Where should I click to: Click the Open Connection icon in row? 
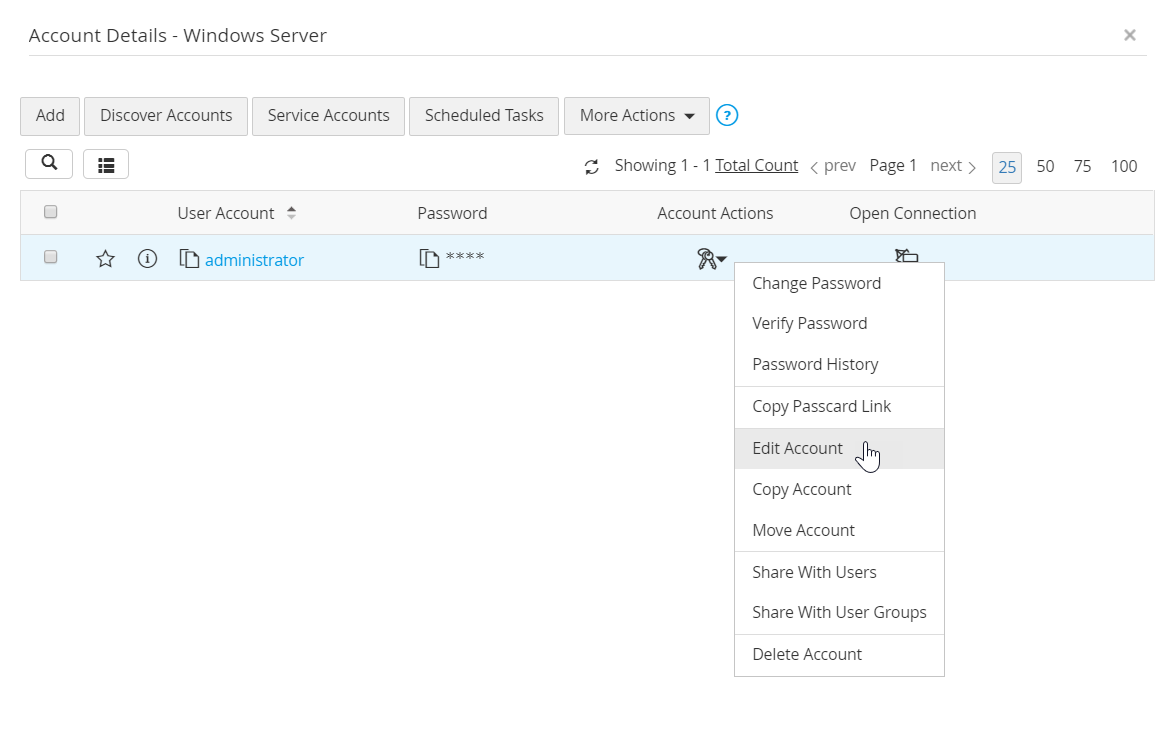click(906, 257)
